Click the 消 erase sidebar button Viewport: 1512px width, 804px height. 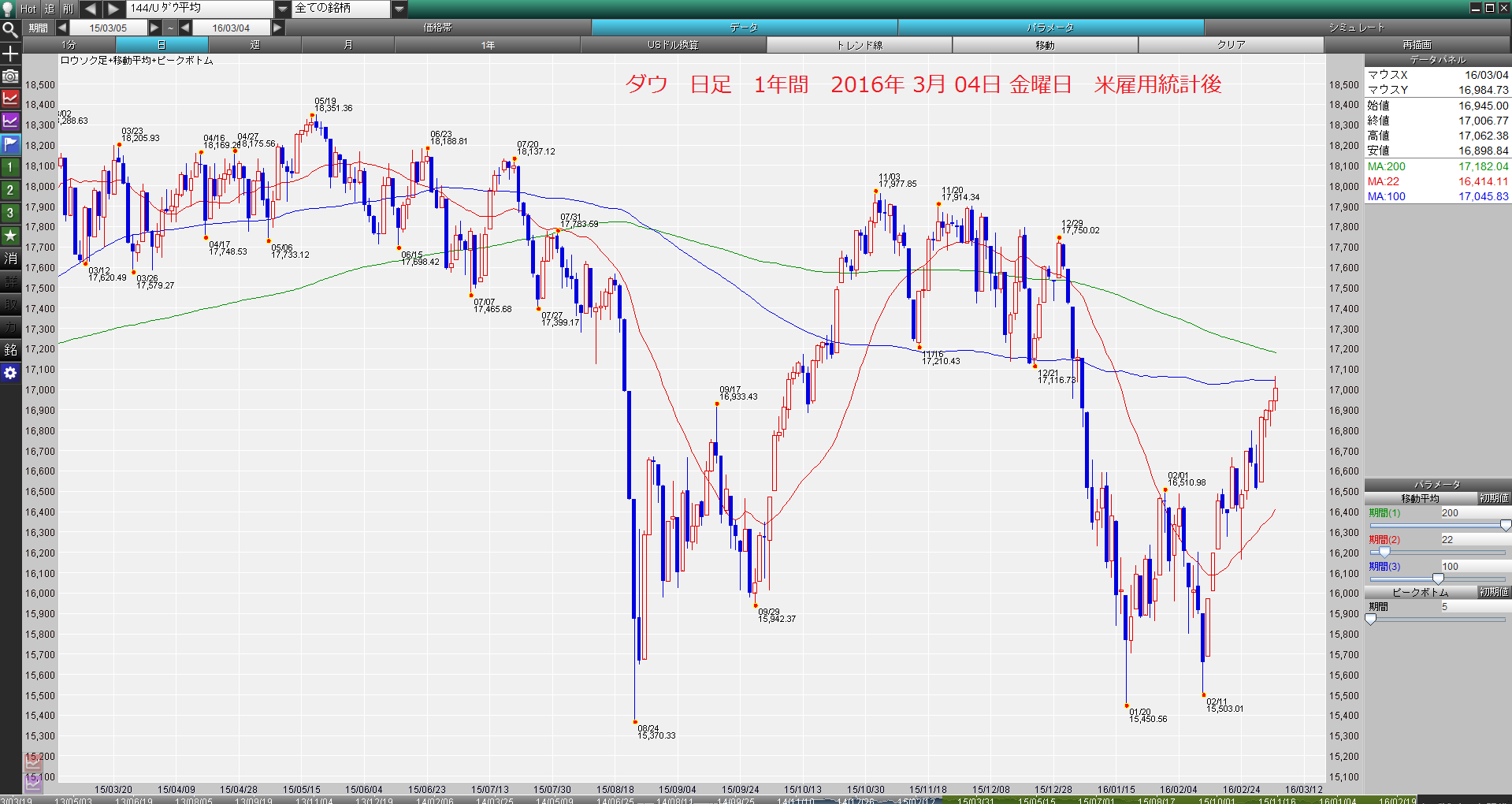click(x=9, y=259)
